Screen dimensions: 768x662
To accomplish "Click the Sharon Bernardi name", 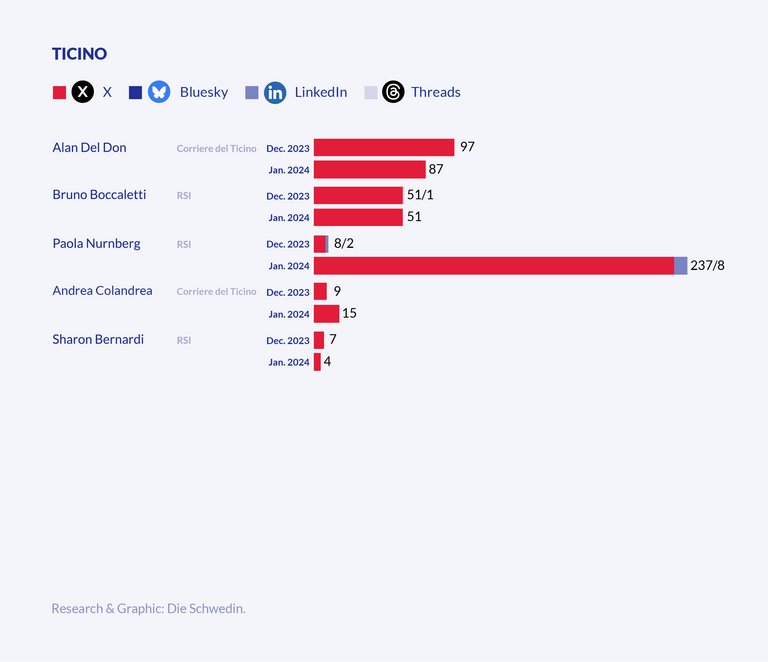I will [x=98, y=339].
